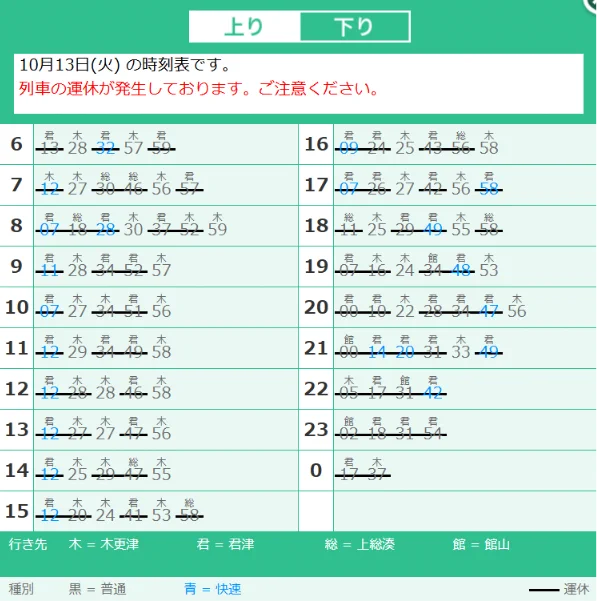Image resolution: width=597 pixels, height=601 pixels.
Task: Select the 56 departure in the 20 o'clock row
Action: pos(517,311)
